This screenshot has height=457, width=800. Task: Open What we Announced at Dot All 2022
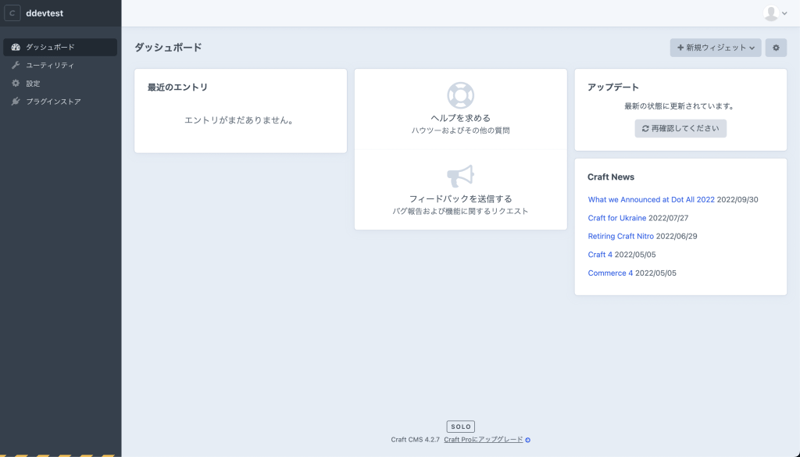tap(651, 199)
